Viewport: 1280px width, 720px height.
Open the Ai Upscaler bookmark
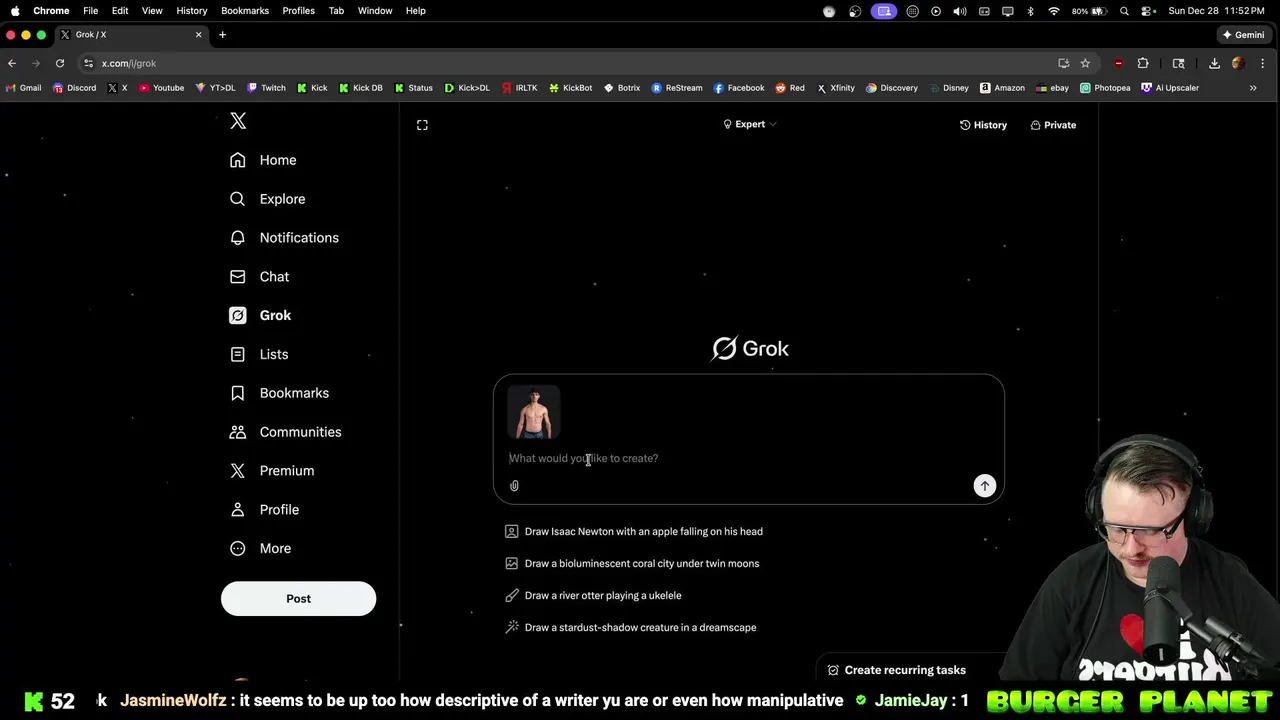[1170, 88]
